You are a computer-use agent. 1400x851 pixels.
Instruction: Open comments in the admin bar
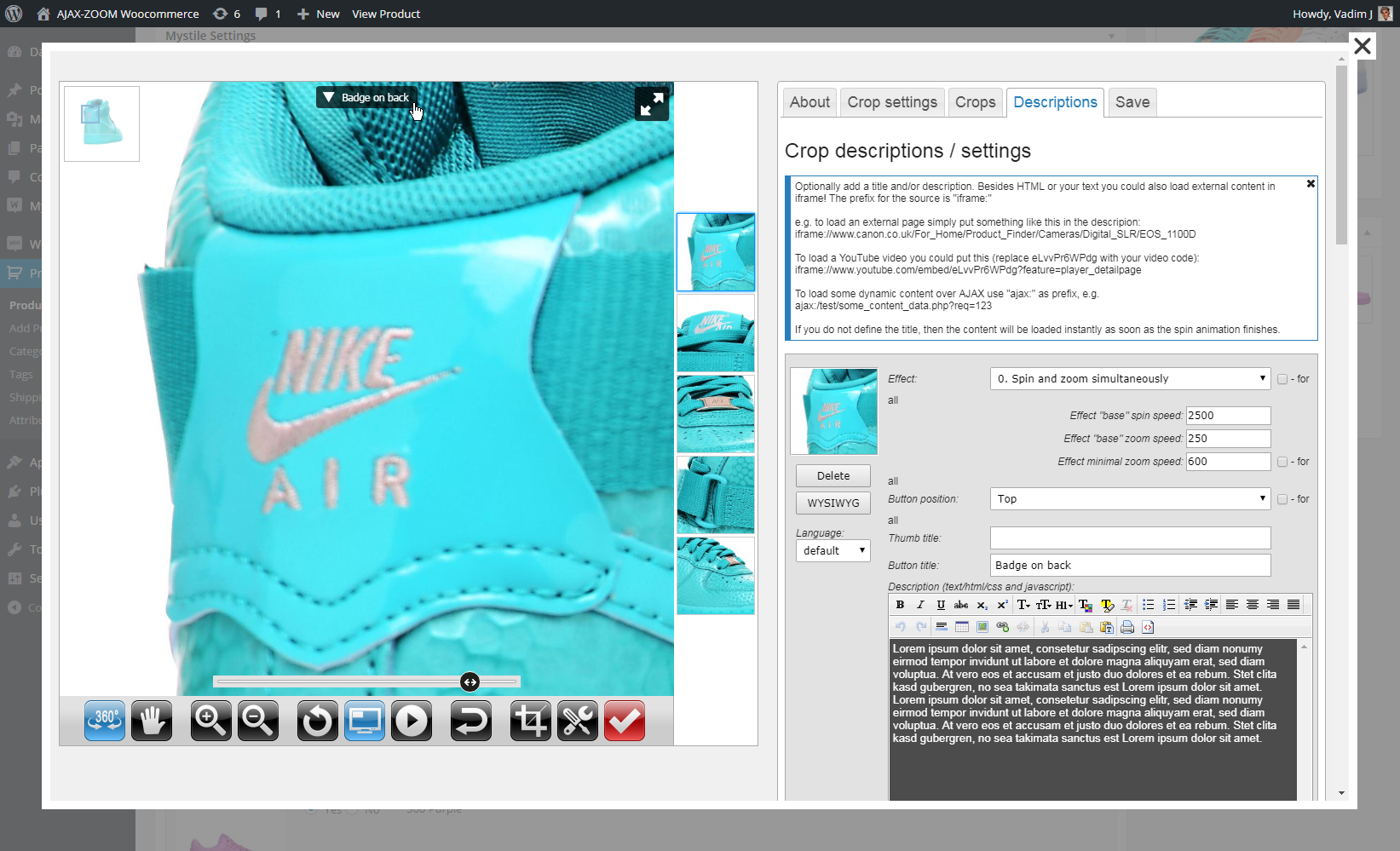268,14
